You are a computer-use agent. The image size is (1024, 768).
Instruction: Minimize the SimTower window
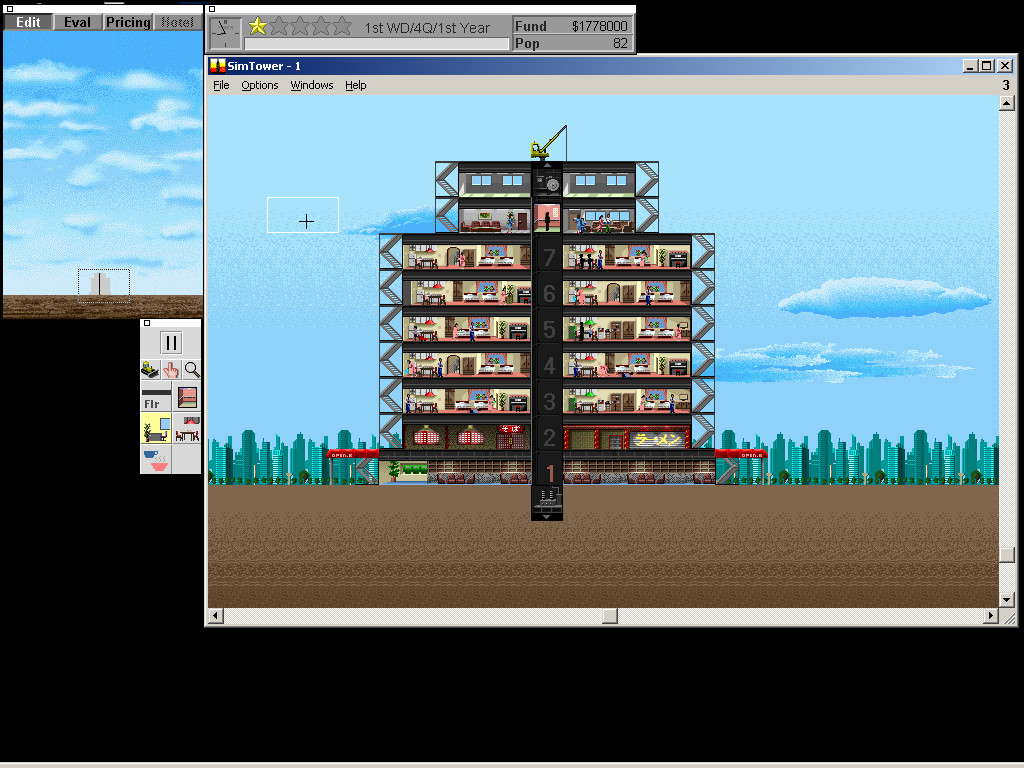(970, 66)
